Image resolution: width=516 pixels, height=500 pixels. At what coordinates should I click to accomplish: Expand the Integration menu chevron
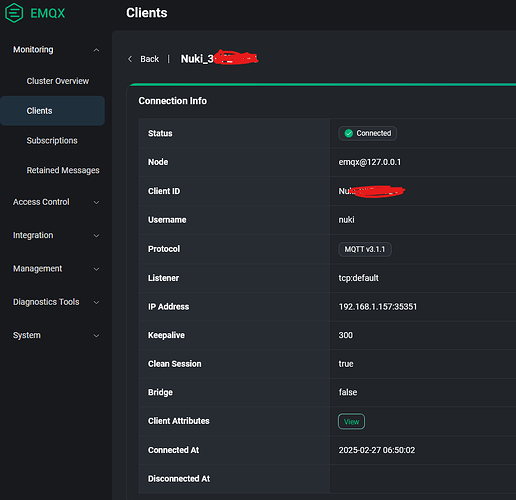pyautogui.click(x=96, y=236)
